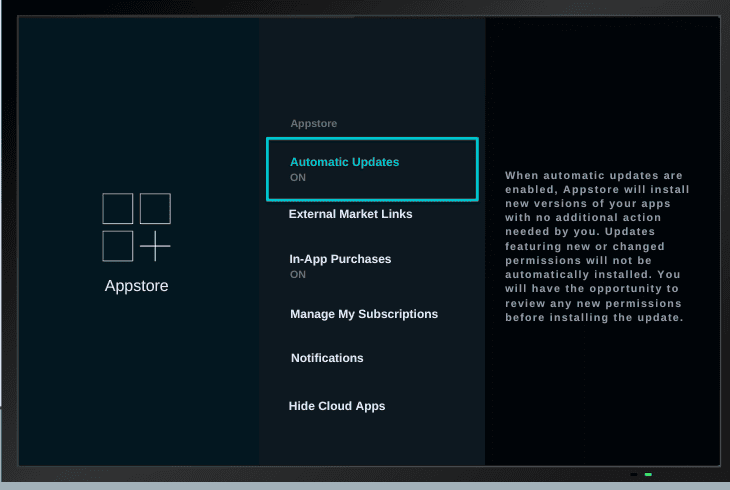
Task: Open External Market Links option
Action: [x=350, y=214]
